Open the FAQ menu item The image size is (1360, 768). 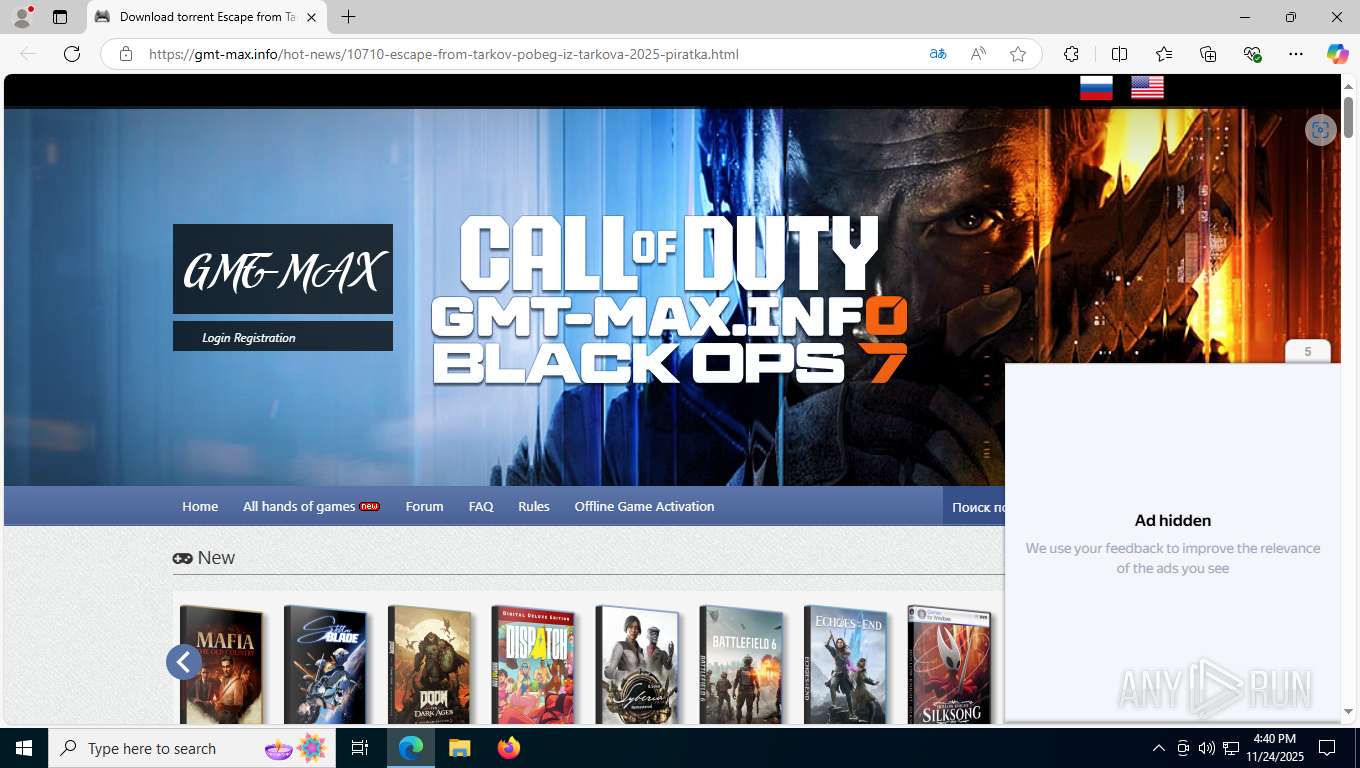point(481,506)
